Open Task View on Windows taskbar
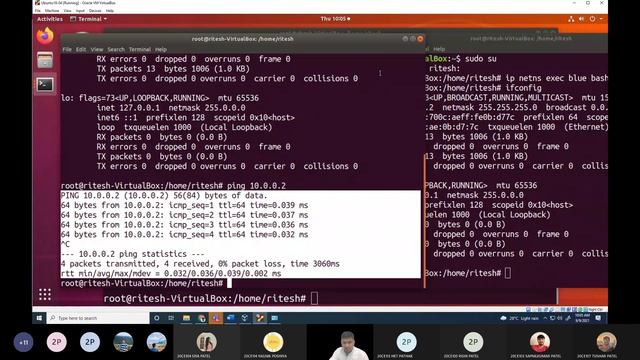640x360 pixels. click(171, 318)
